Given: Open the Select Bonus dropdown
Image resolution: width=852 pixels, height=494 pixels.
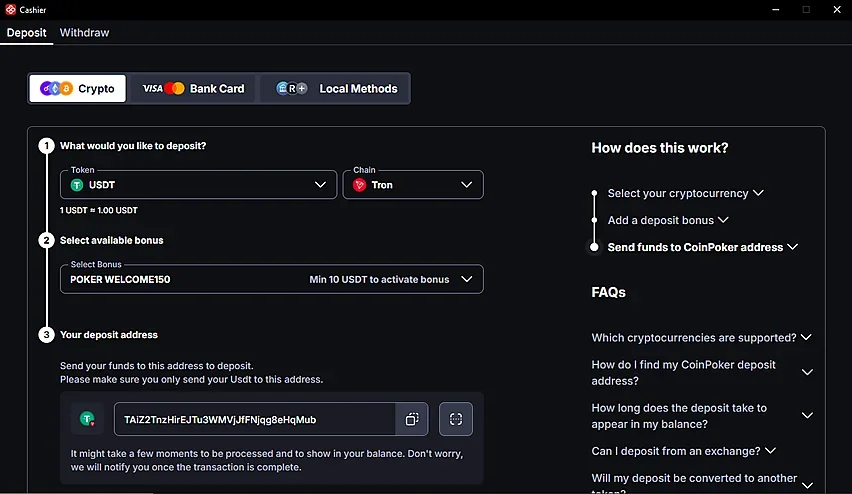Looking at the screenshot, I should 272,279.
